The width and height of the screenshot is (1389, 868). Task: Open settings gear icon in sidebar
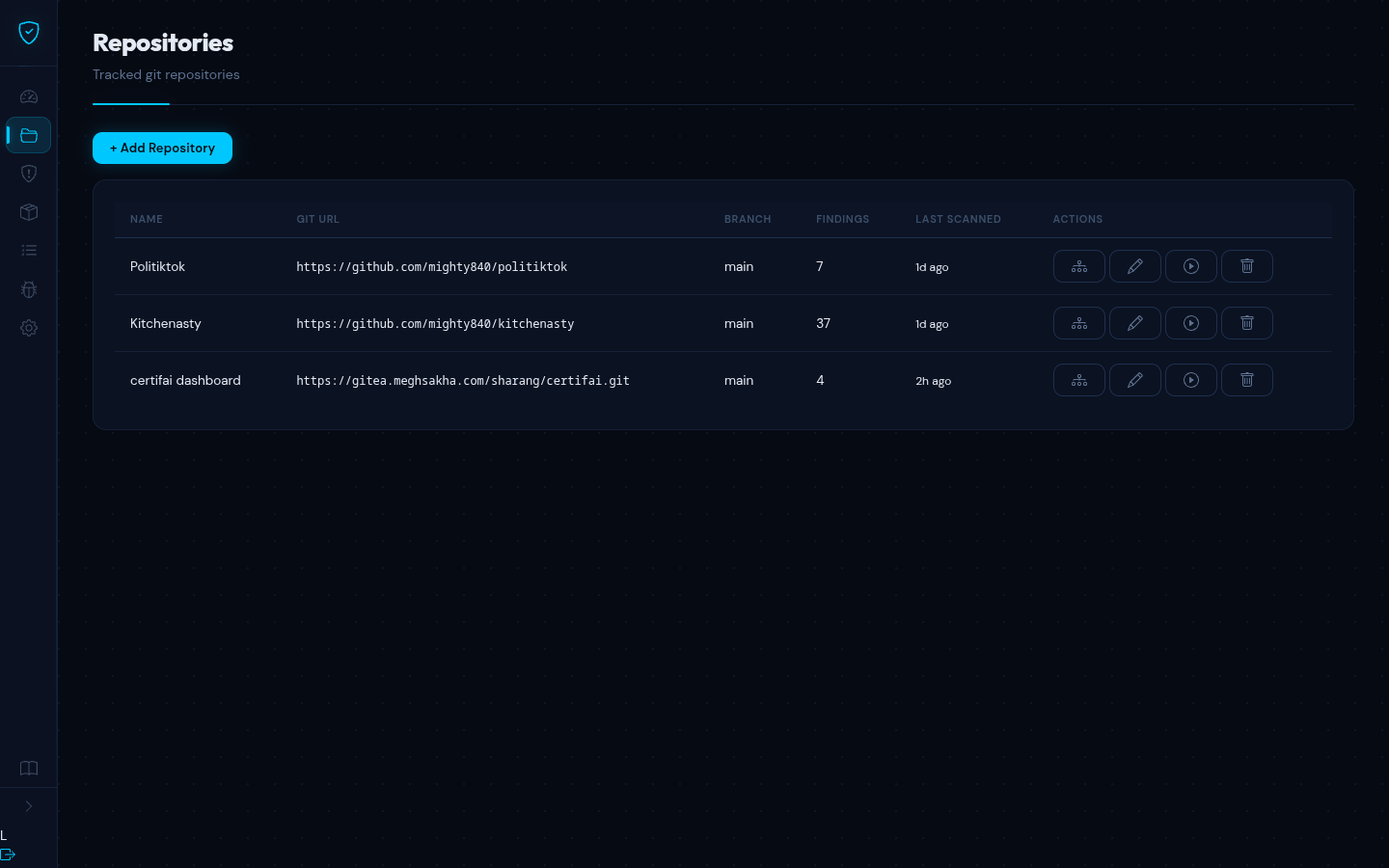(29, 328)
